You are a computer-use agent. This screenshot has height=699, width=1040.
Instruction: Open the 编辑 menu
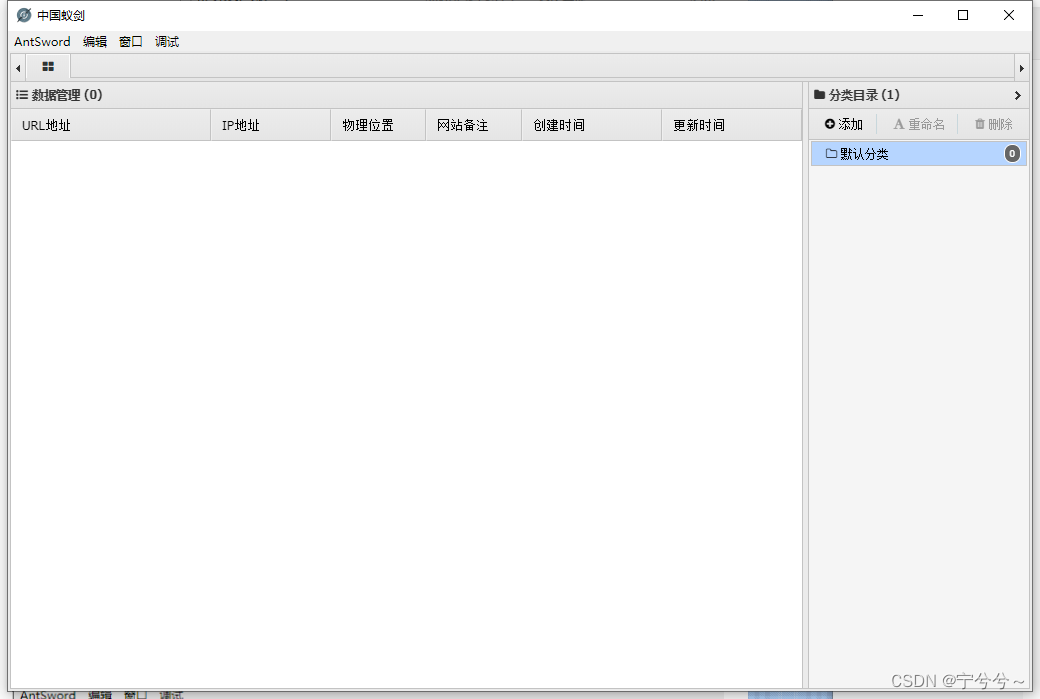pos(95,42)
